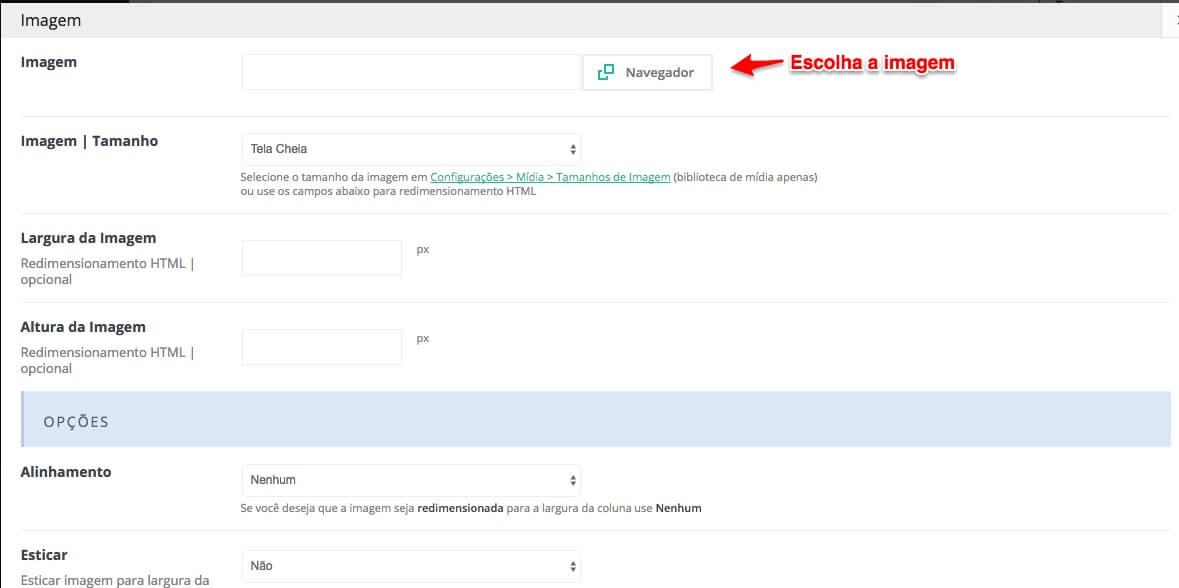This screenshot has height=588, width=1179.
Task: Click the Imagem path input field
Action: click(411, 72)
